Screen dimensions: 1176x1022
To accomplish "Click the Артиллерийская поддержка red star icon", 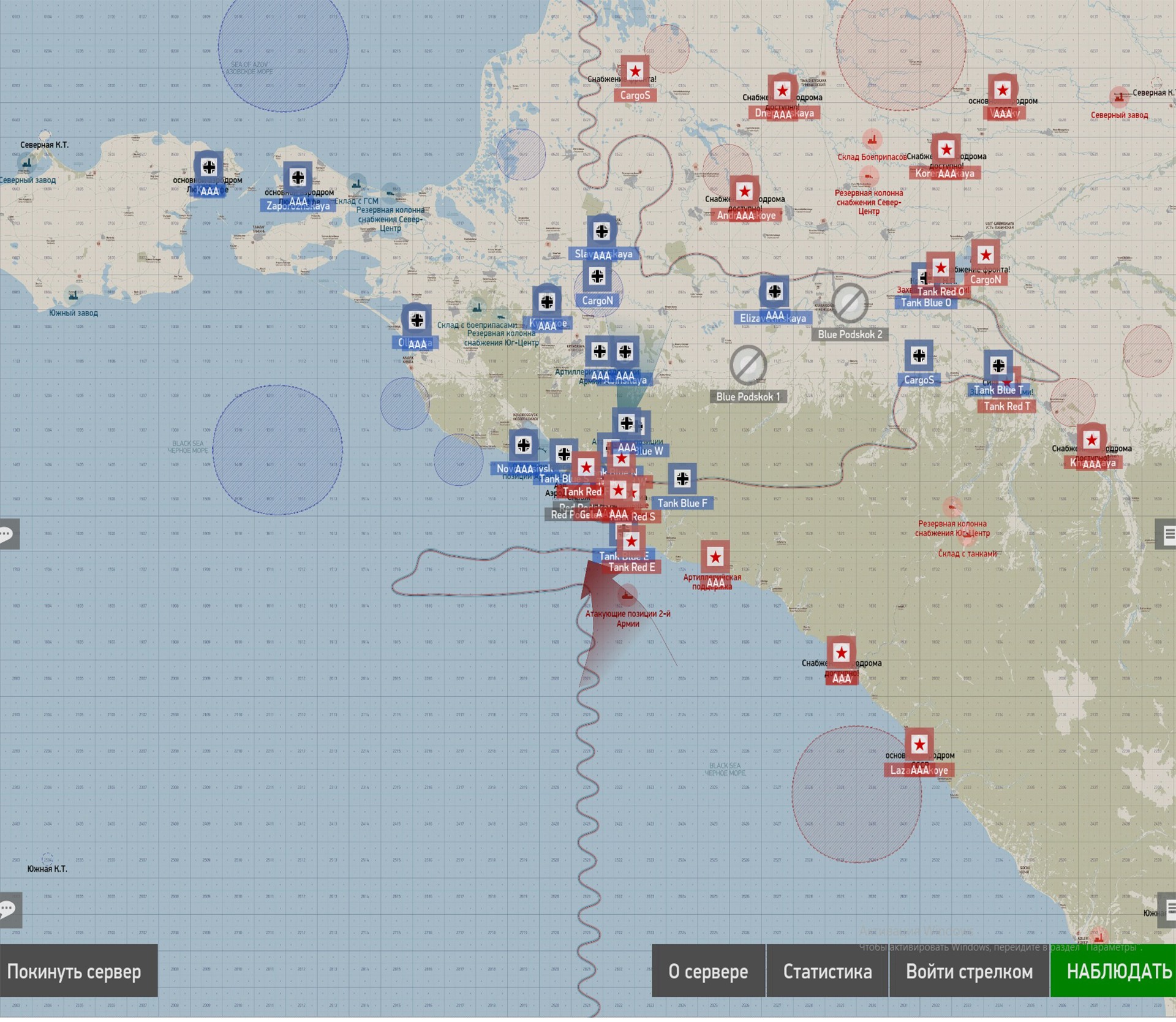I will coord(715,557).
